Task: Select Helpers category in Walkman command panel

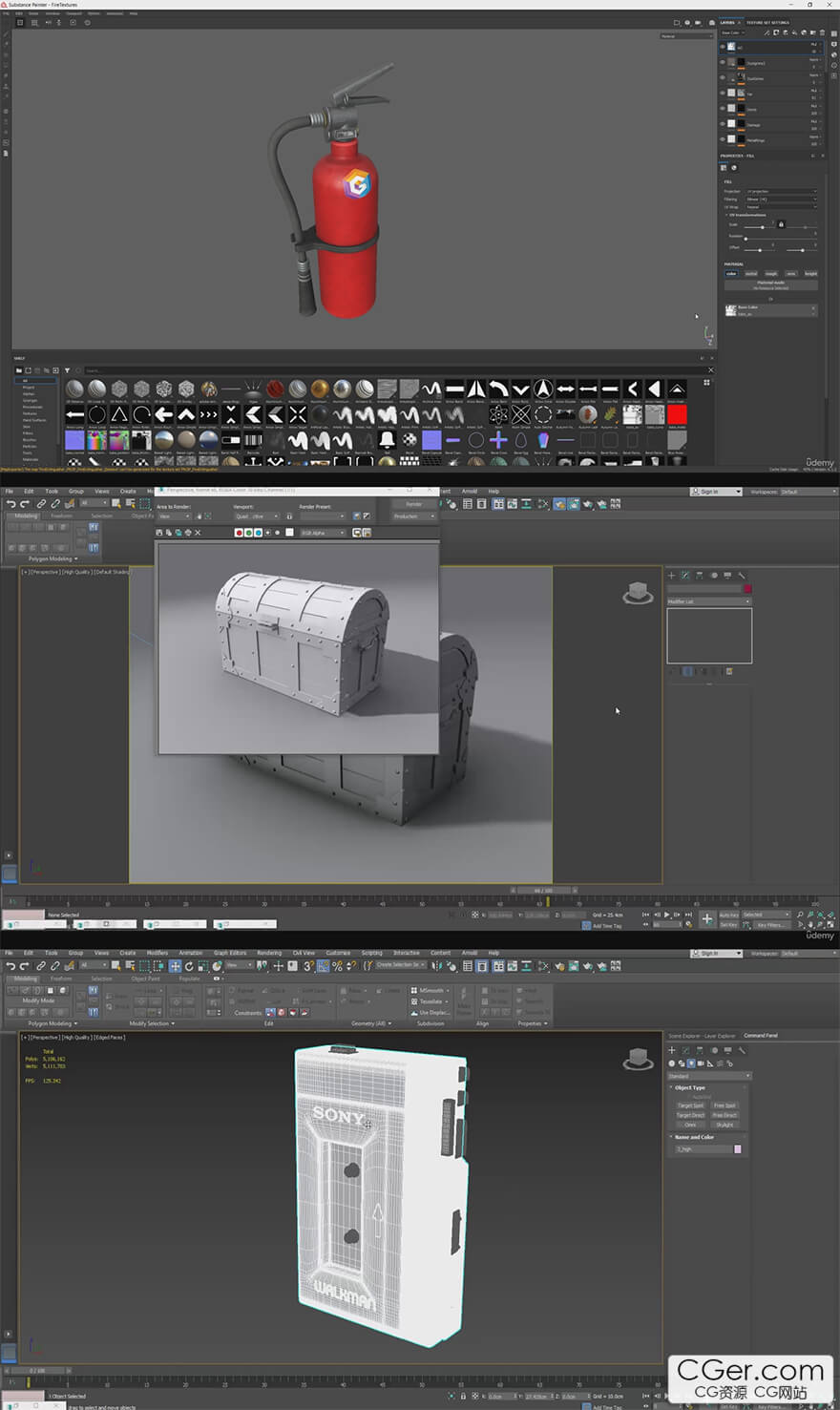Action: click(x=710, y=1063)
